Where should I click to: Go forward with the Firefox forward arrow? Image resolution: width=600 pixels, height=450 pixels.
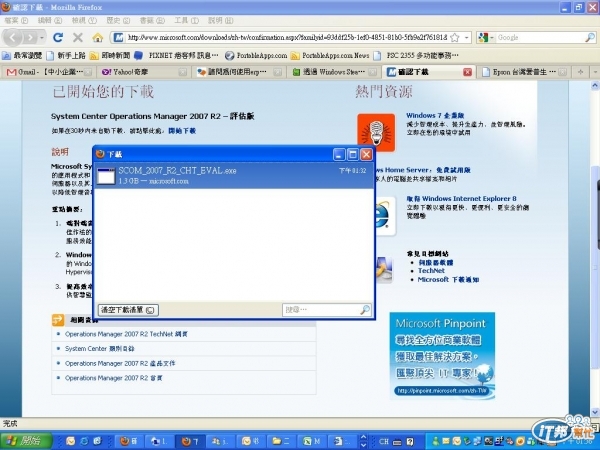click(30, 38)
